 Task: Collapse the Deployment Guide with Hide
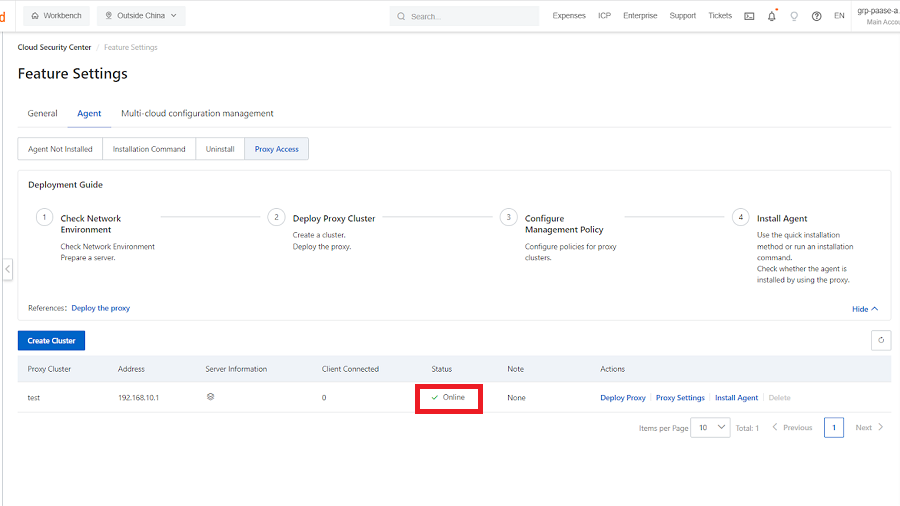[x=865, y=309]
